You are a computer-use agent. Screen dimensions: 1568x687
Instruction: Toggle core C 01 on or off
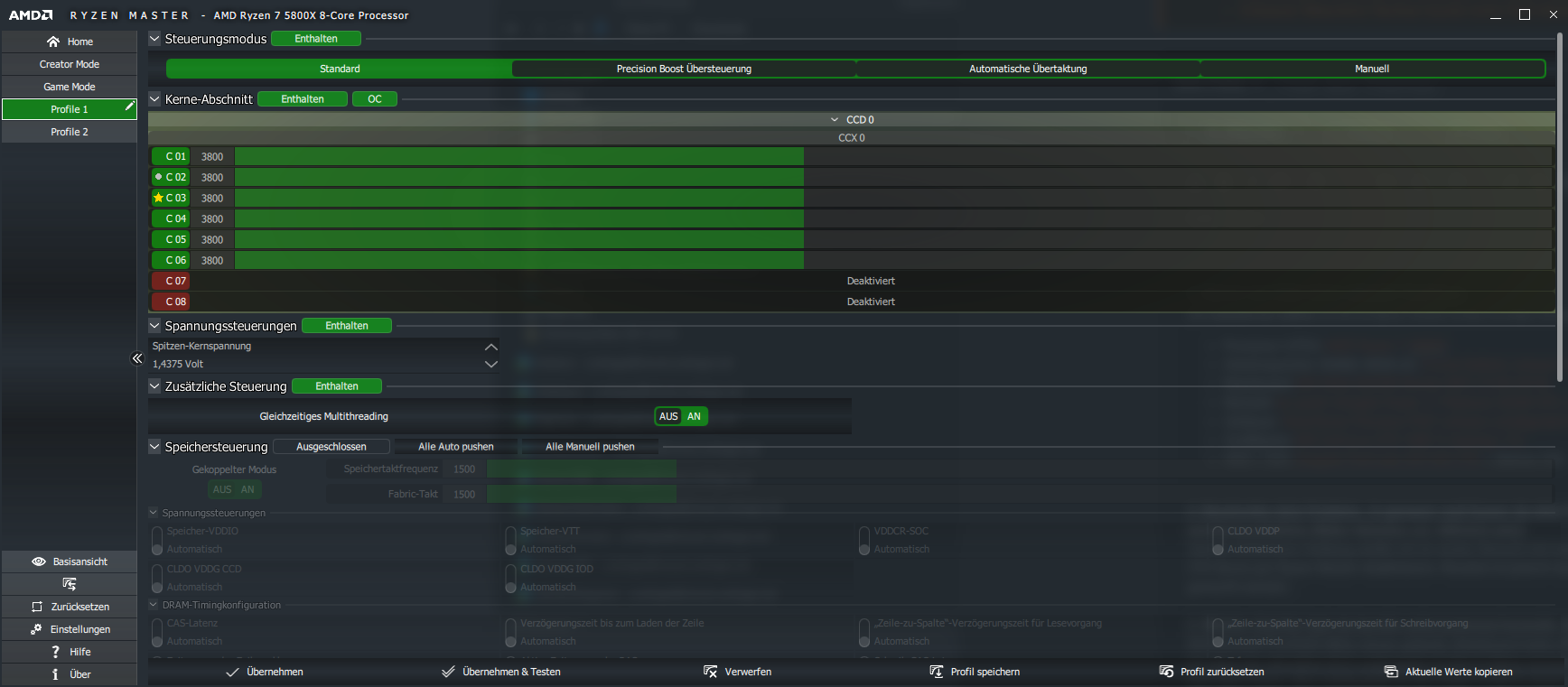pyautogui.click(x=171, y=156)
